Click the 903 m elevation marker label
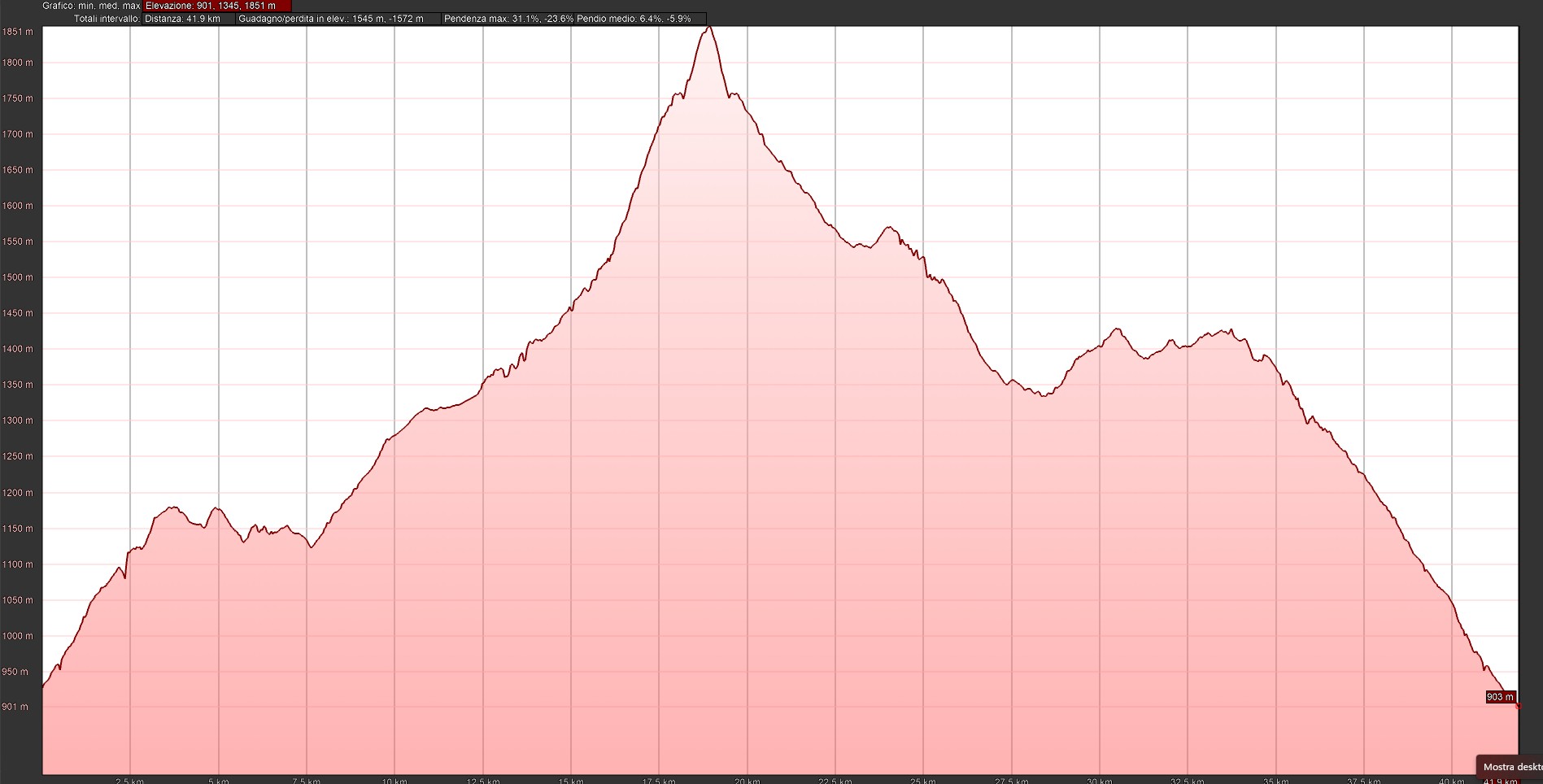Screen dimensions: 1543x784 point(1500,697)
